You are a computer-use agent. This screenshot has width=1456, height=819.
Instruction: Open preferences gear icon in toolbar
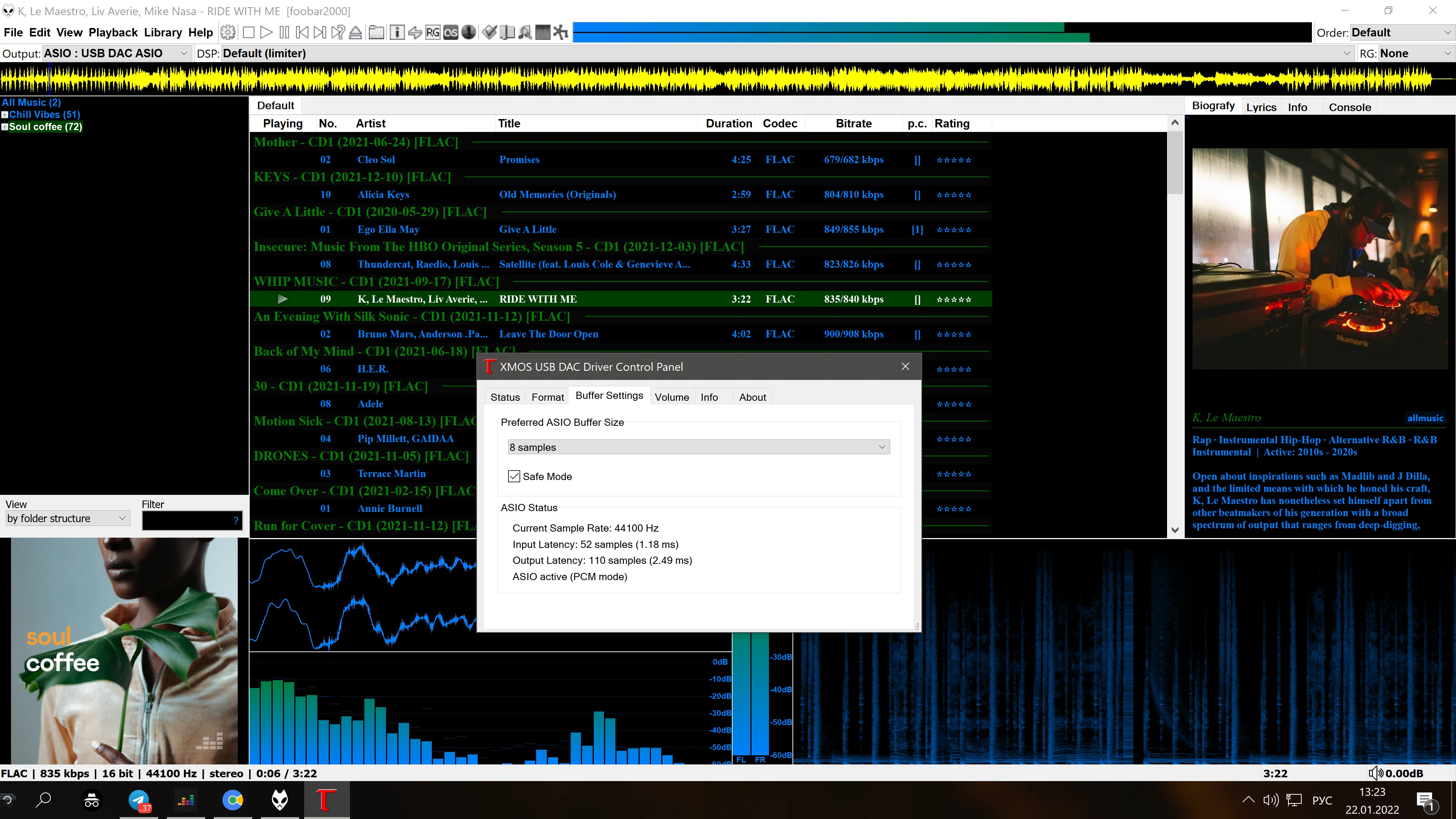pyautogui.click(x=228, y=33)
